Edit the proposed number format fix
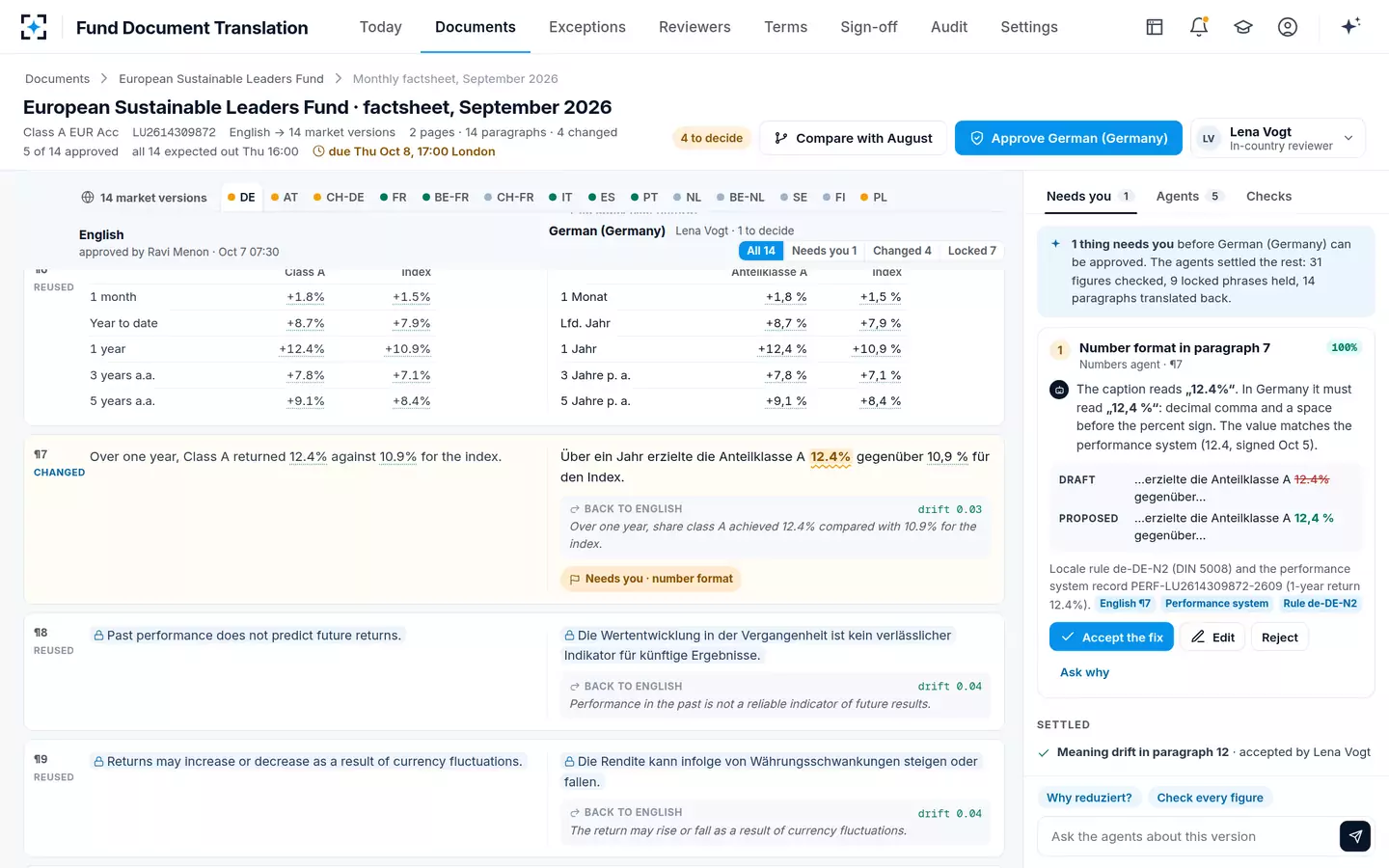This screenshot has height=868, width=1389. 1213,637
